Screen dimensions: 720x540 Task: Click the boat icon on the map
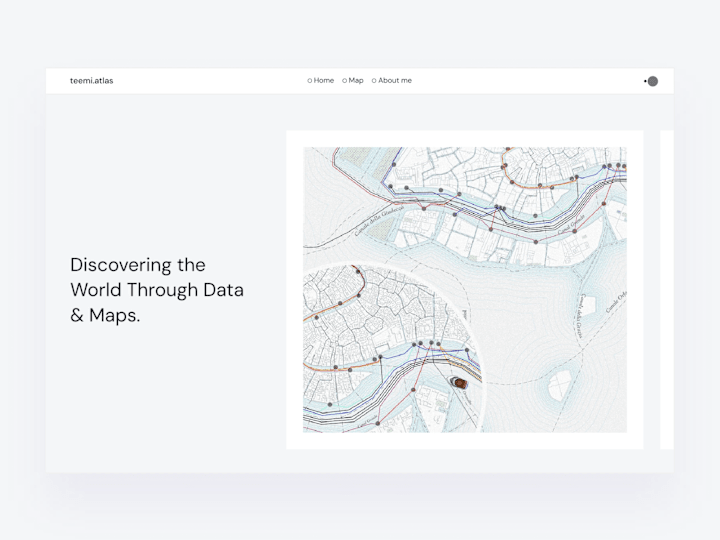(458, 382)
